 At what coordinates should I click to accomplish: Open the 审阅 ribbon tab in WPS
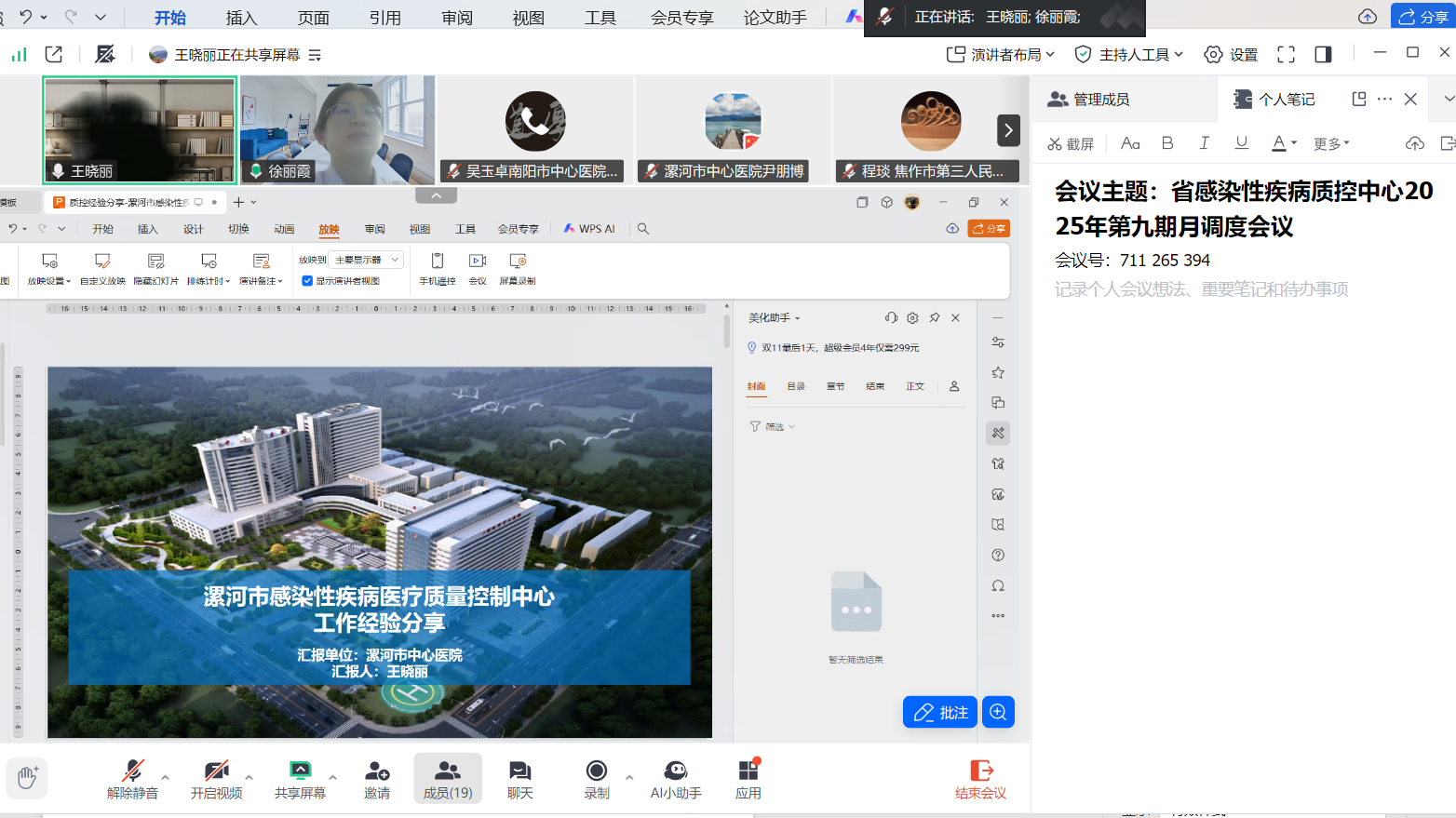373,228
